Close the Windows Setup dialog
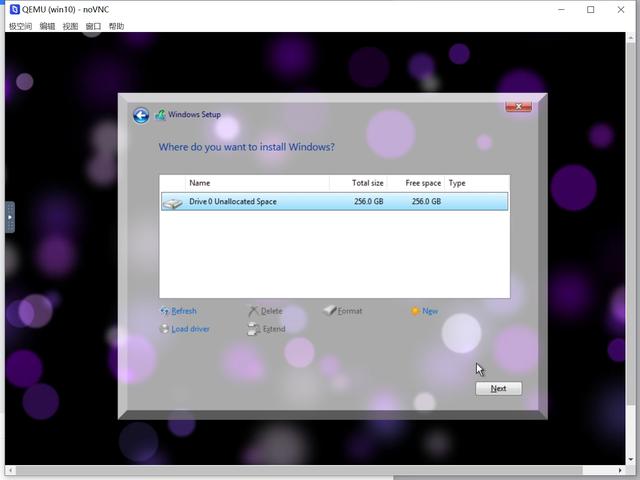Viewport: 640px width, 480px height. tap(518, 107)
